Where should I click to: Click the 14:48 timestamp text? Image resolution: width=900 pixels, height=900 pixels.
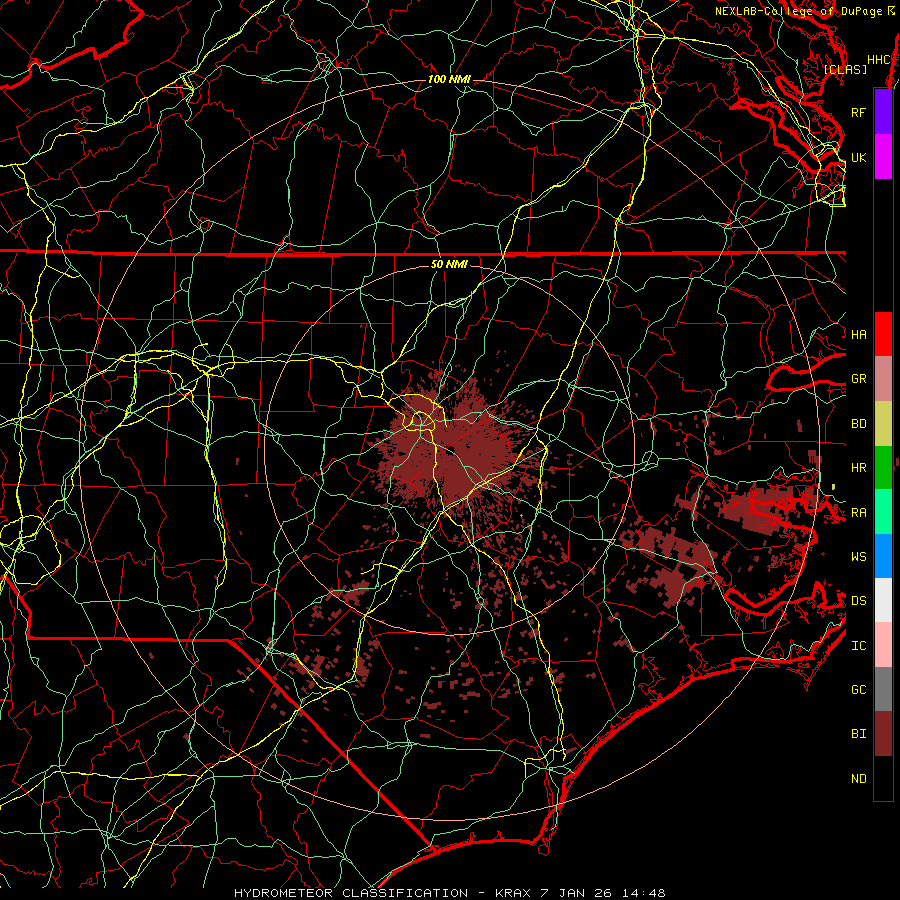[643, 893]
